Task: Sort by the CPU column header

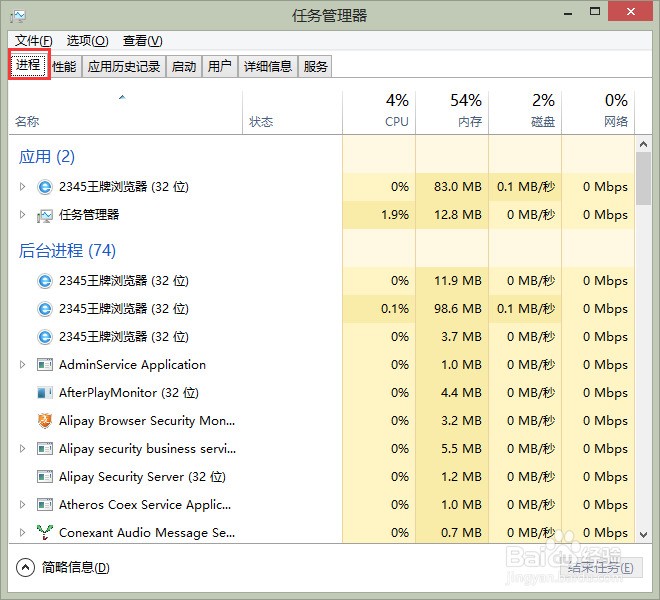Action: [379, 113]
